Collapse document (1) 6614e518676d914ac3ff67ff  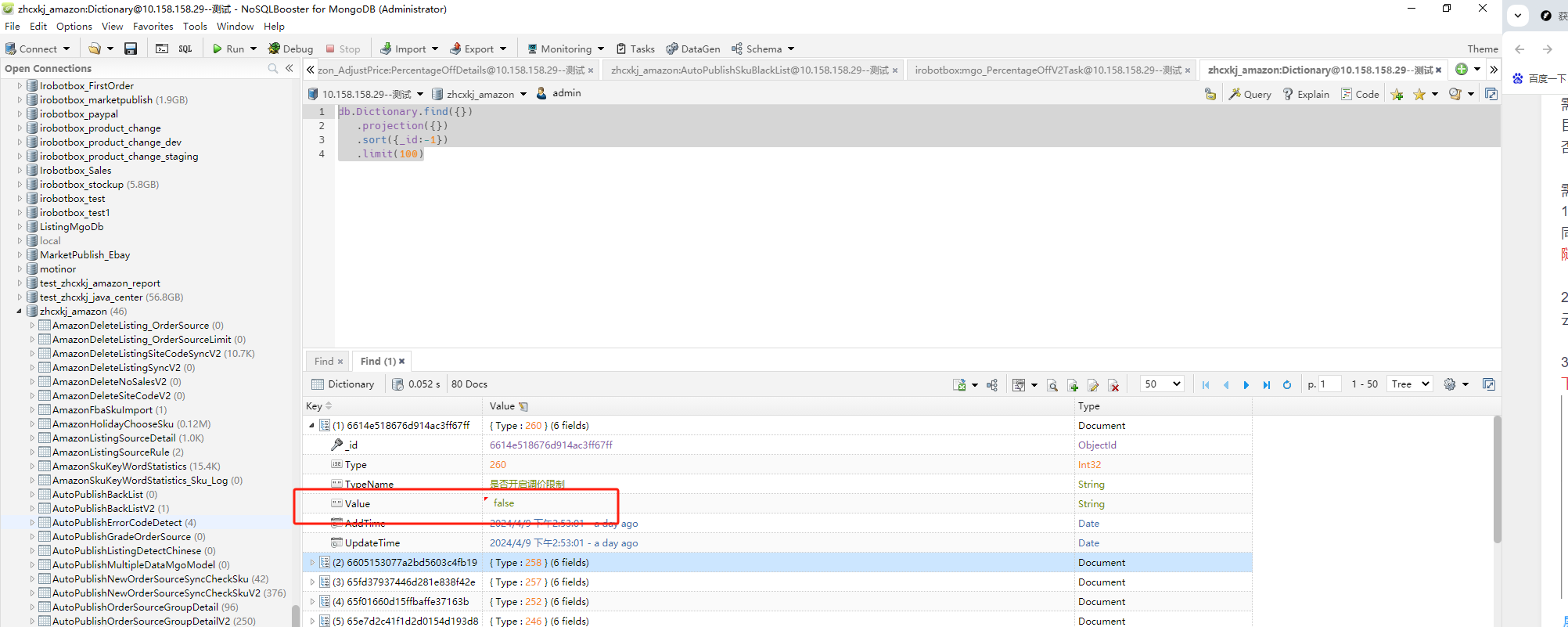click(312, 425)
